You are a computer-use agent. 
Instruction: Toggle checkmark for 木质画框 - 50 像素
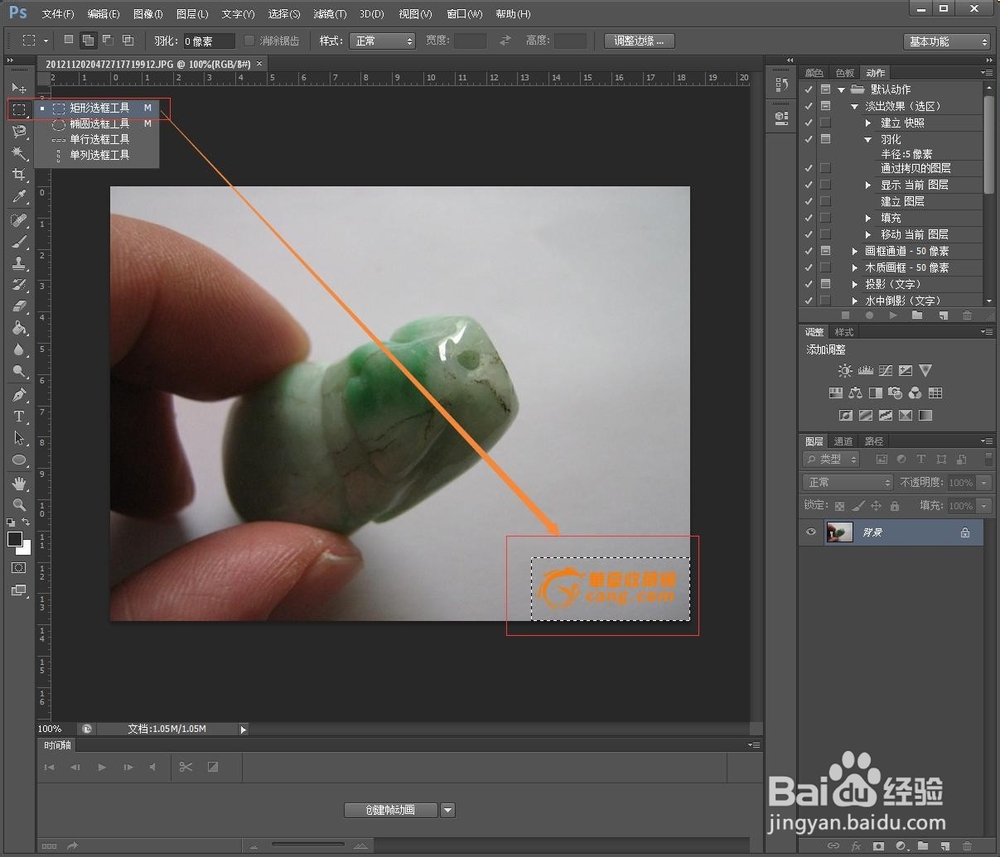coord(809,268)
